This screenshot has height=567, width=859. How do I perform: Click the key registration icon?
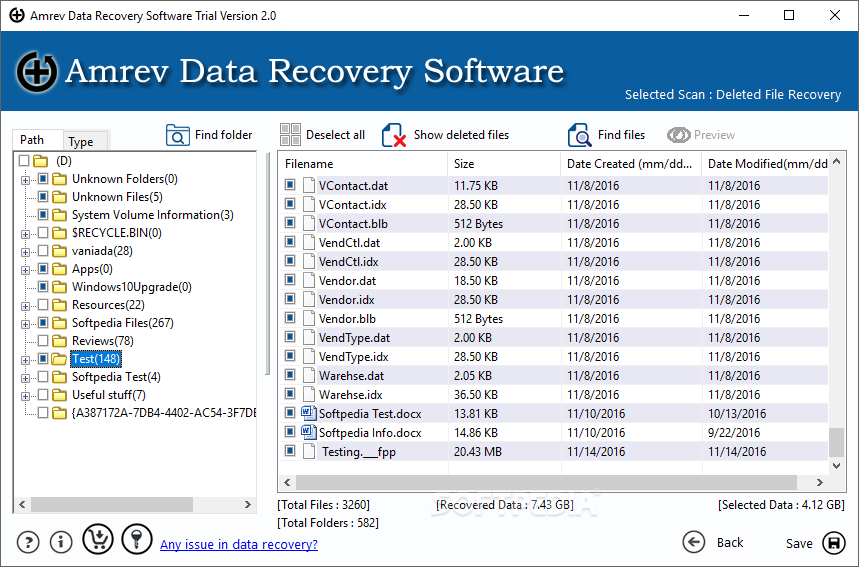pyautogui.click(x=137, y=539)
